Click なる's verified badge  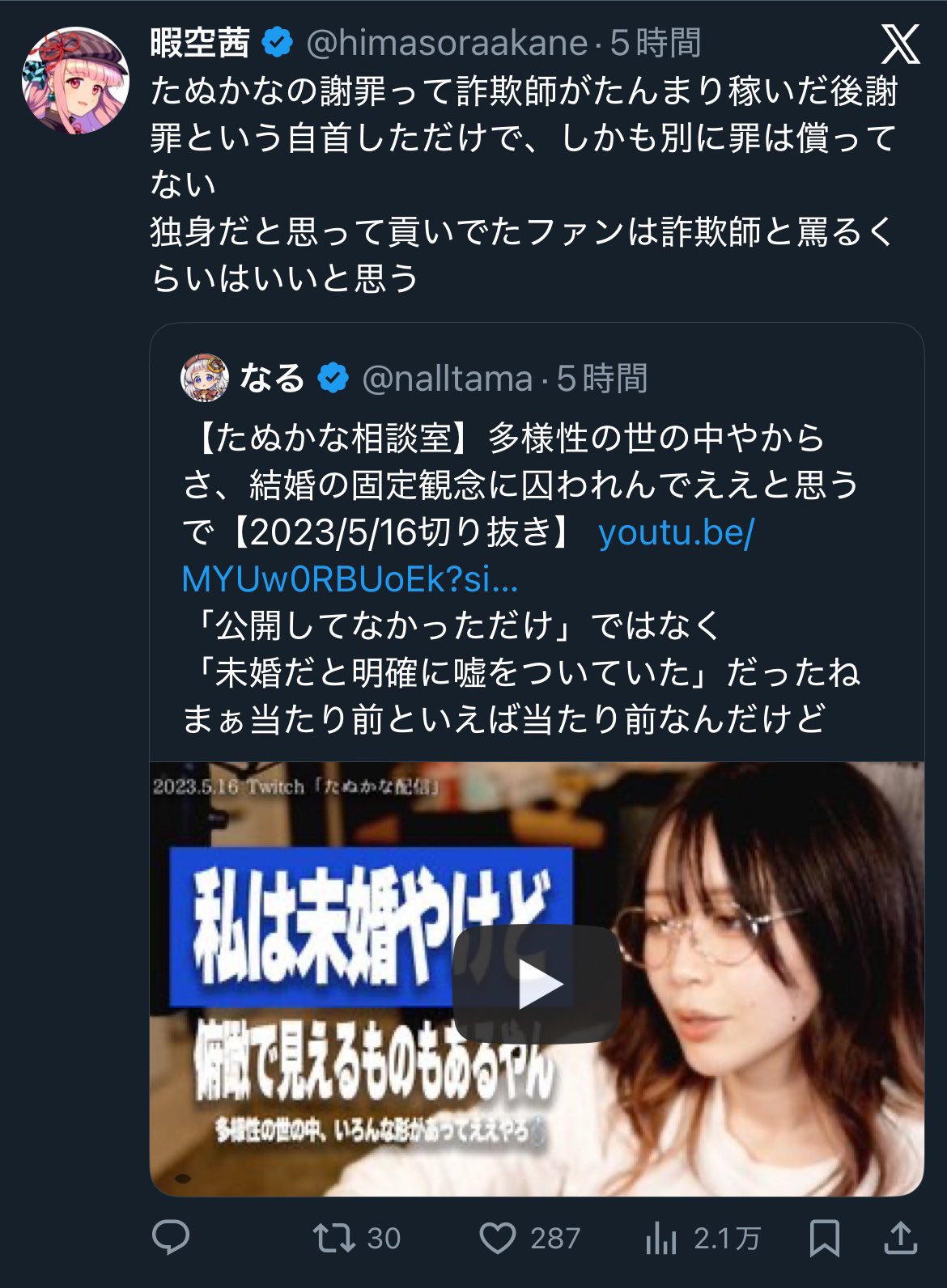coord(333,378)
